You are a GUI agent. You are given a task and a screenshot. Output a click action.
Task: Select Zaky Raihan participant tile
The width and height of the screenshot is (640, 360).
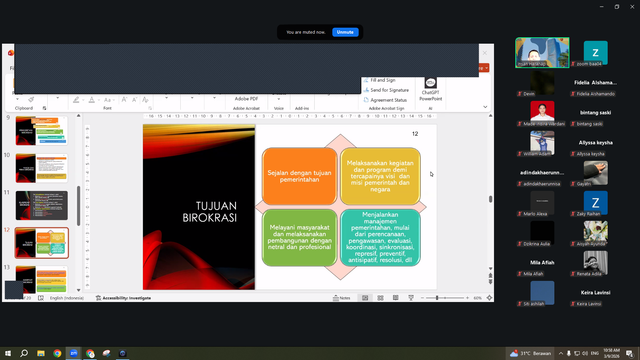pyautogui.click(x=595, y=203)
